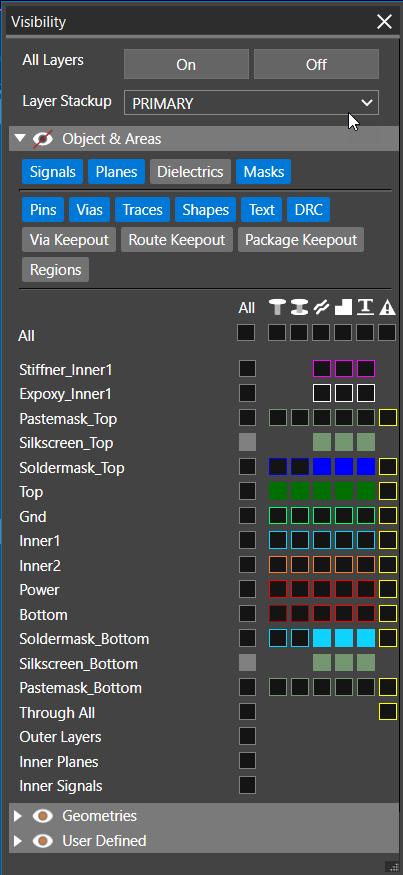The height and width of the screenshot is (875, 403).
Task: Toggle the Route Keepout filter
Action: click(177, 240)
